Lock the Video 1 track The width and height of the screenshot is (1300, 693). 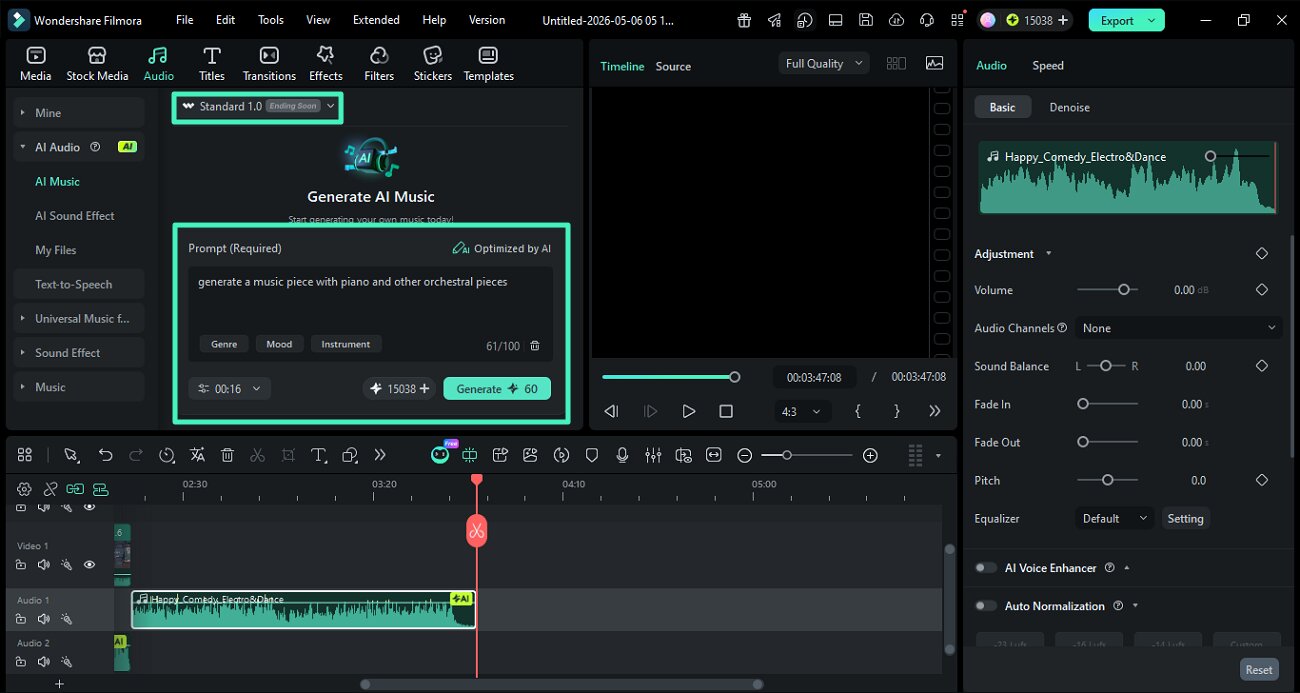(x=21, y=565)
